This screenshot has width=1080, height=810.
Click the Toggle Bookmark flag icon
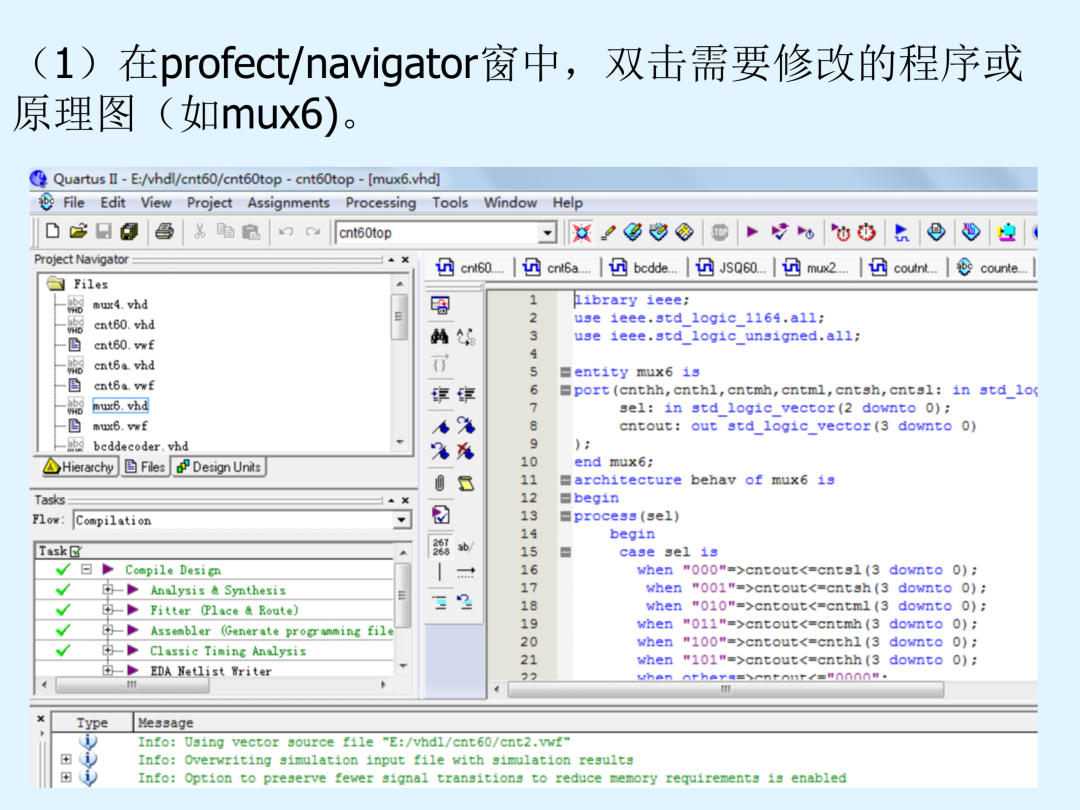439,426
